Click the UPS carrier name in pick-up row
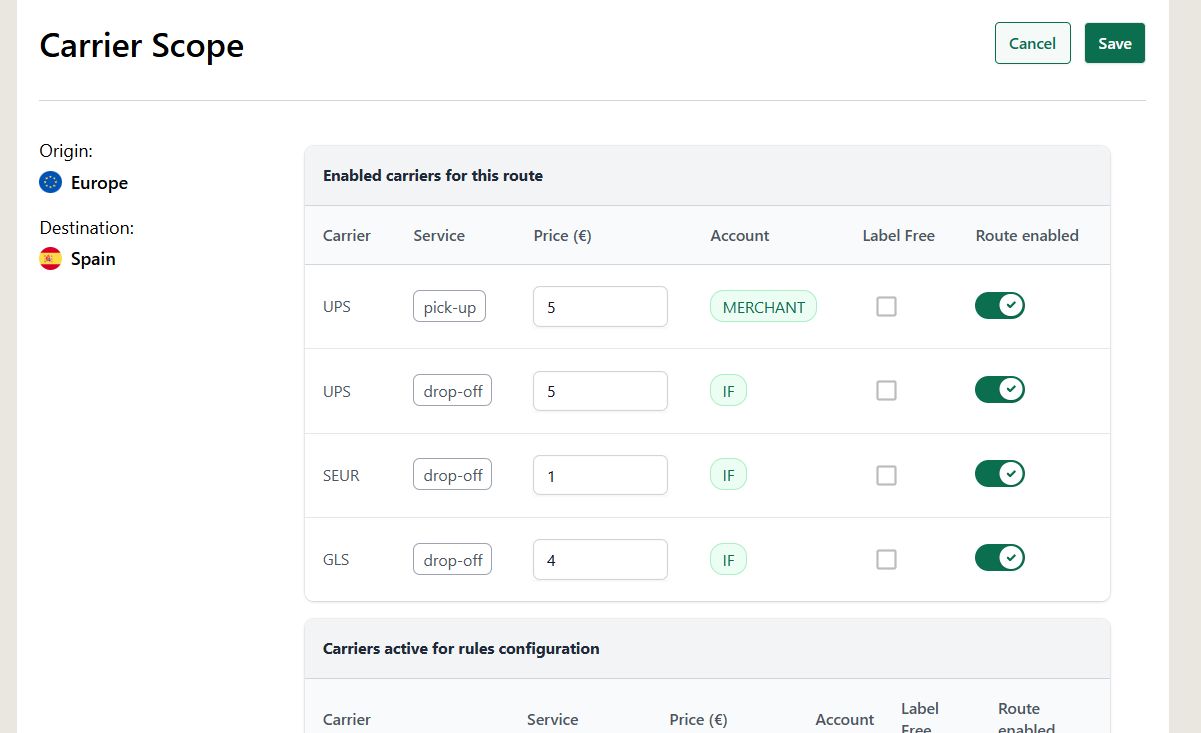 click(337, 308)
